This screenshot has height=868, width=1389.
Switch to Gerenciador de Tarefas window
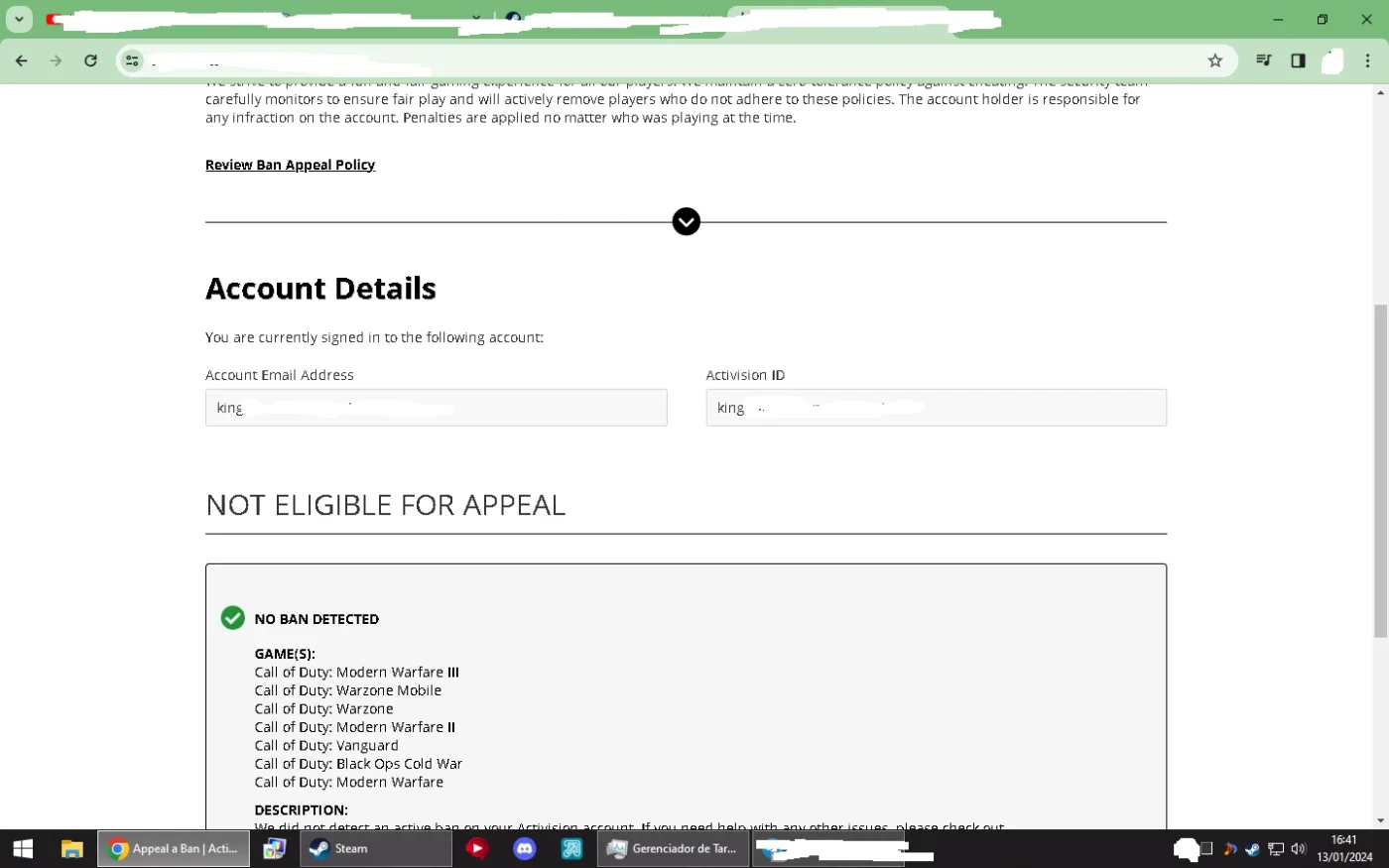tap(674, 849)
